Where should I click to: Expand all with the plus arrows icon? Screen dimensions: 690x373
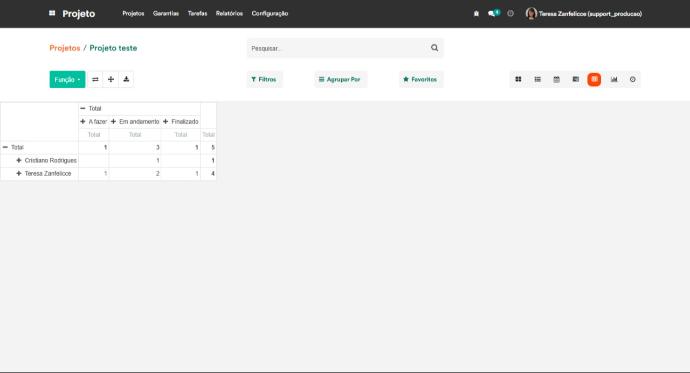111,80
